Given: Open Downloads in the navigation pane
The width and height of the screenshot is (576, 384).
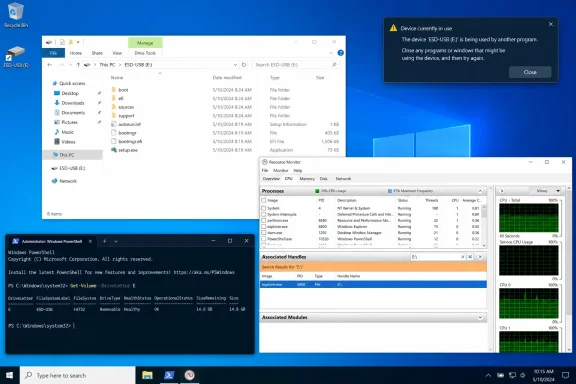Looking at the screenshot, I should 73,103.
